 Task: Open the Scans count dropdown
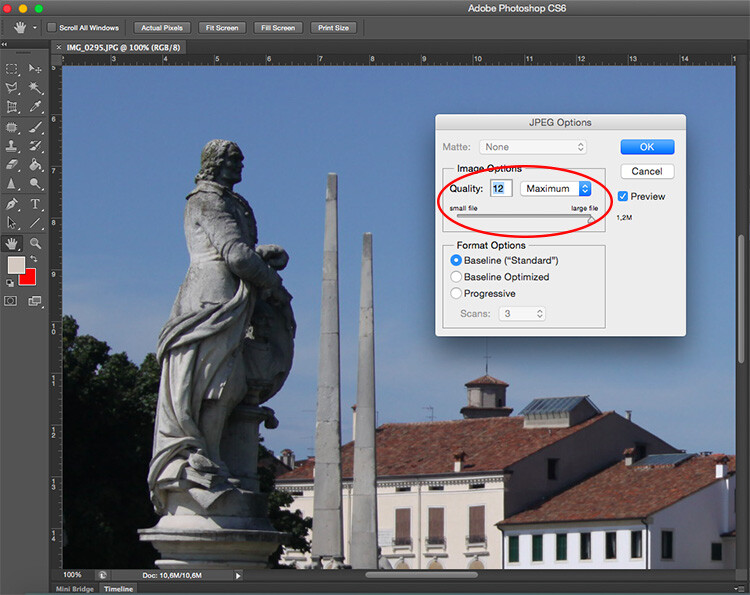coord(523,313)
